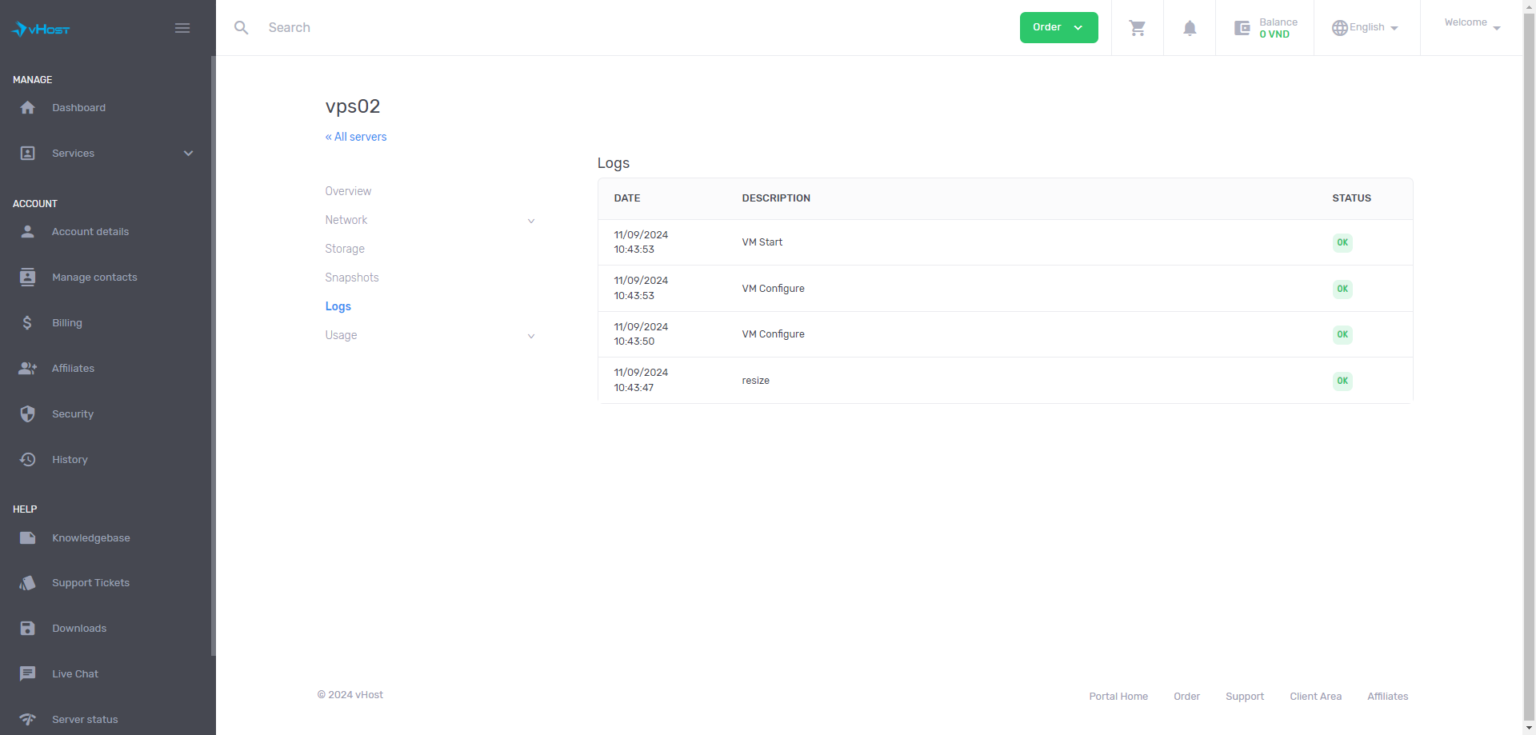Expand the Services chevron in sidebar
1536x735 pixels.
pyautogui.click(x=188, y=154)
